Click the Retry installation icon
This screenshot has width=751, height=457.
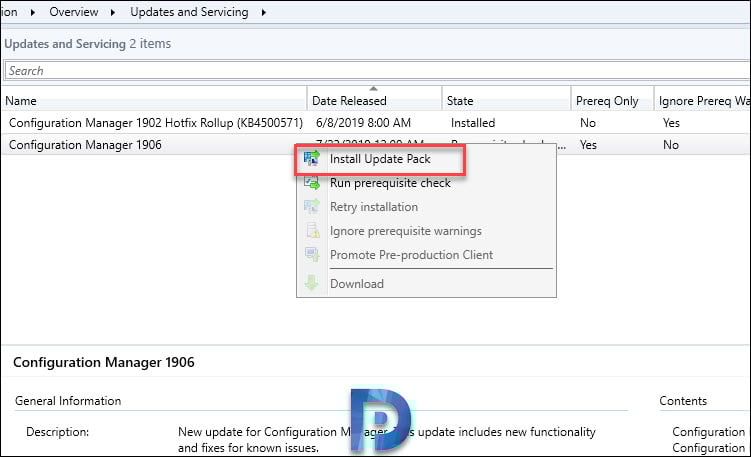[312, 206]
